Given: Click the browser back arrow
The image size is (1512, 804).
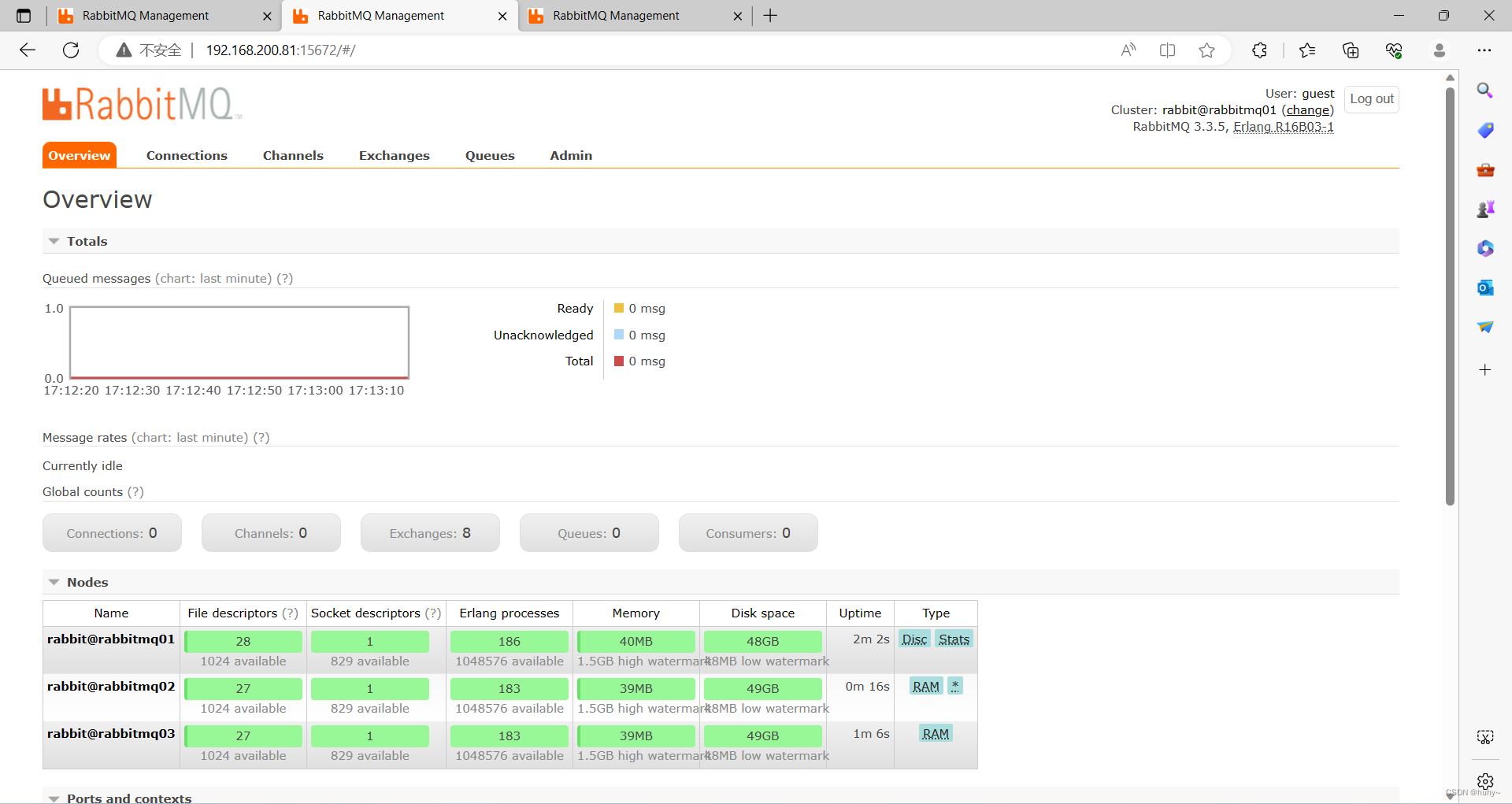Looking at the screenshot, I should coord(28,50).
